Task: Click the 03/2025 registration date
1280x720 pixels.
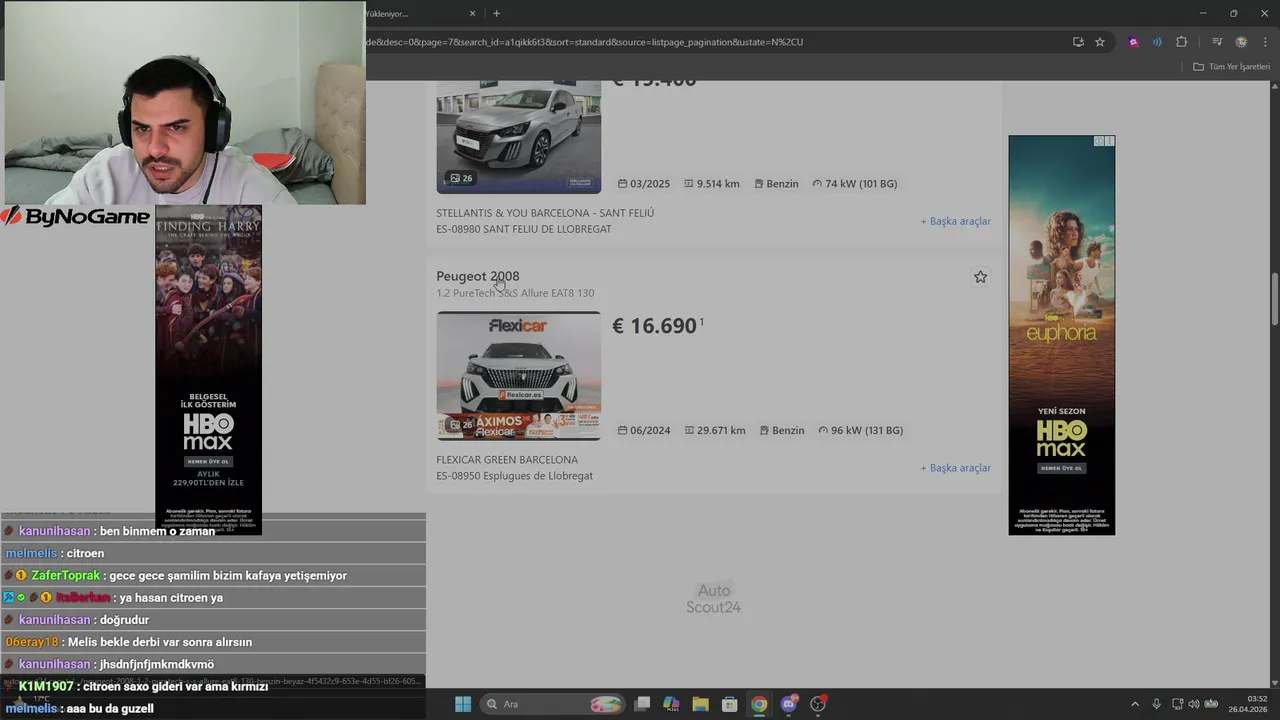Action: 644,184
